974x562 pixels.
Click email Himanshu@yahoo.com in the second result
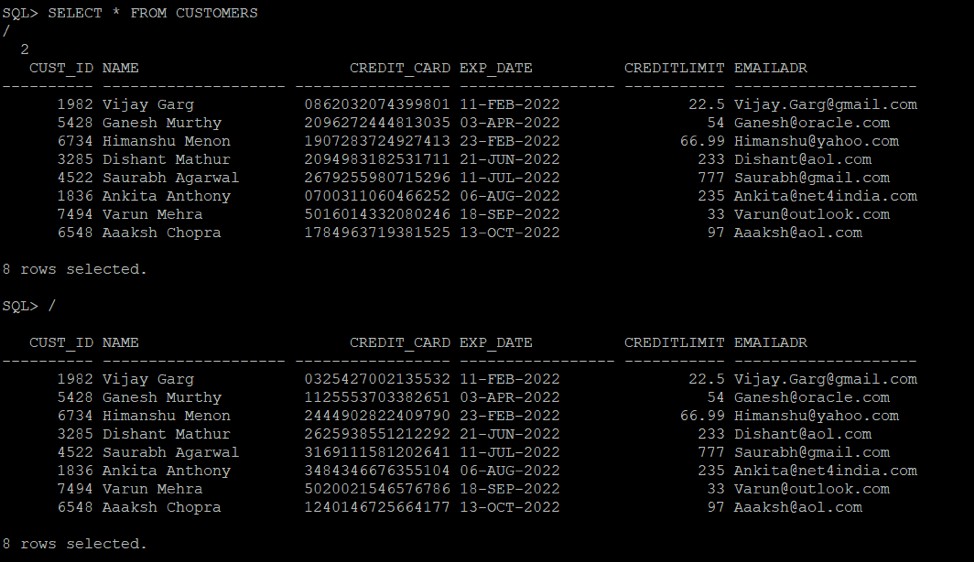(x=816, y=416)
